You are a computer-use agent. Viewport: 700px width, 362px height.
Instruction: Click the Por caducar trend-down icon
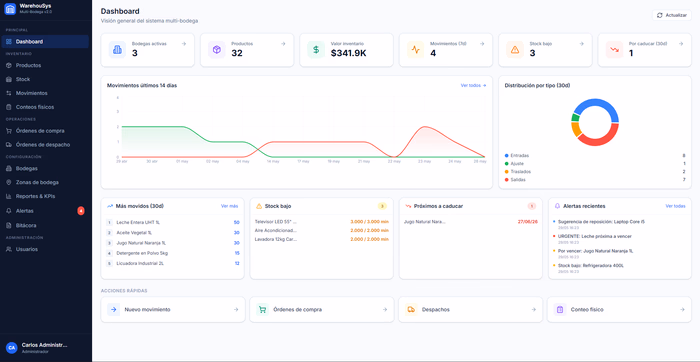(x=615, y=50)
